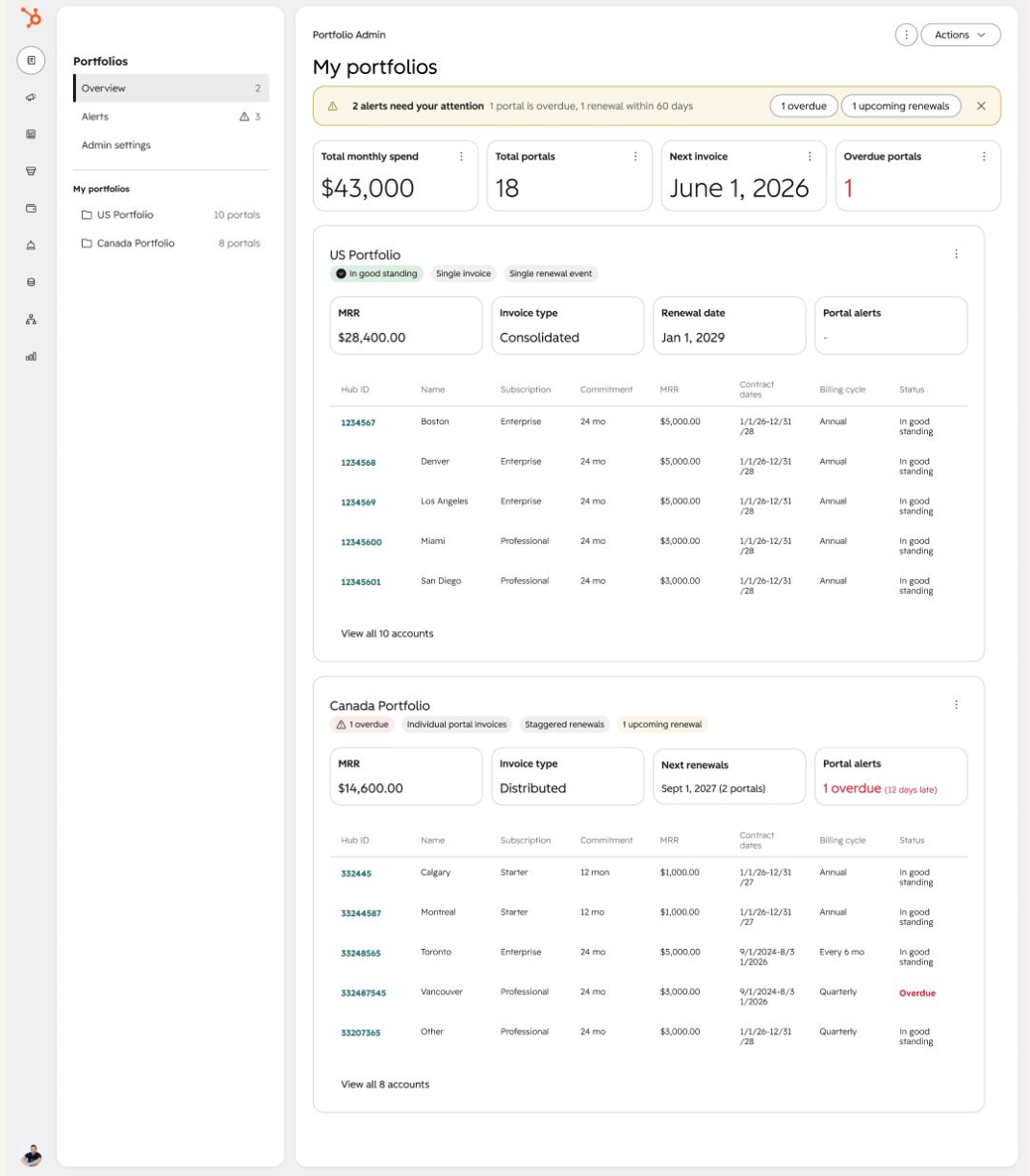Open the user avatar profile menu
Viewport: 1030px width, 1176px height.
pyautogui.click(x=31, y=1154)
